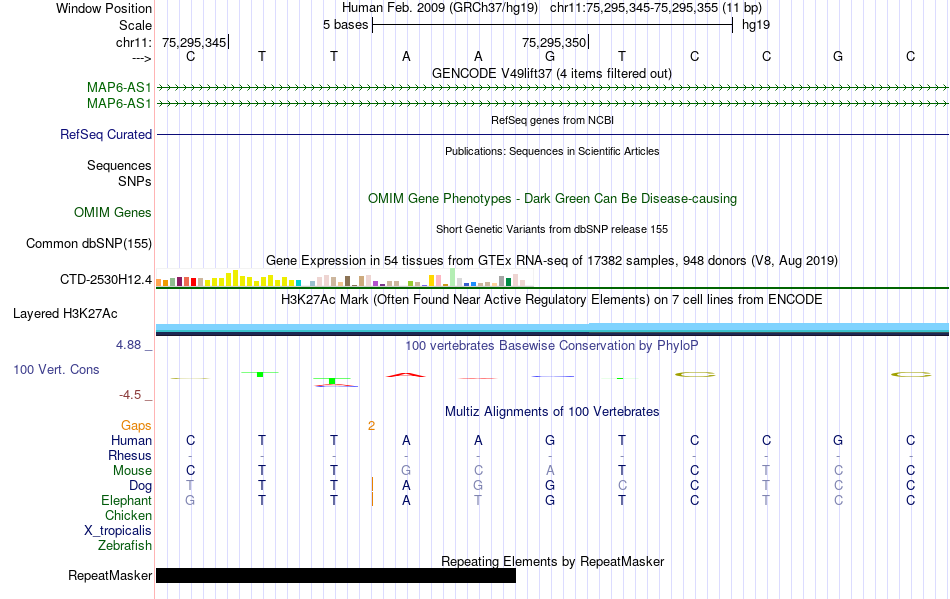
Task: Click the Sequences track label
Action: 119,165
